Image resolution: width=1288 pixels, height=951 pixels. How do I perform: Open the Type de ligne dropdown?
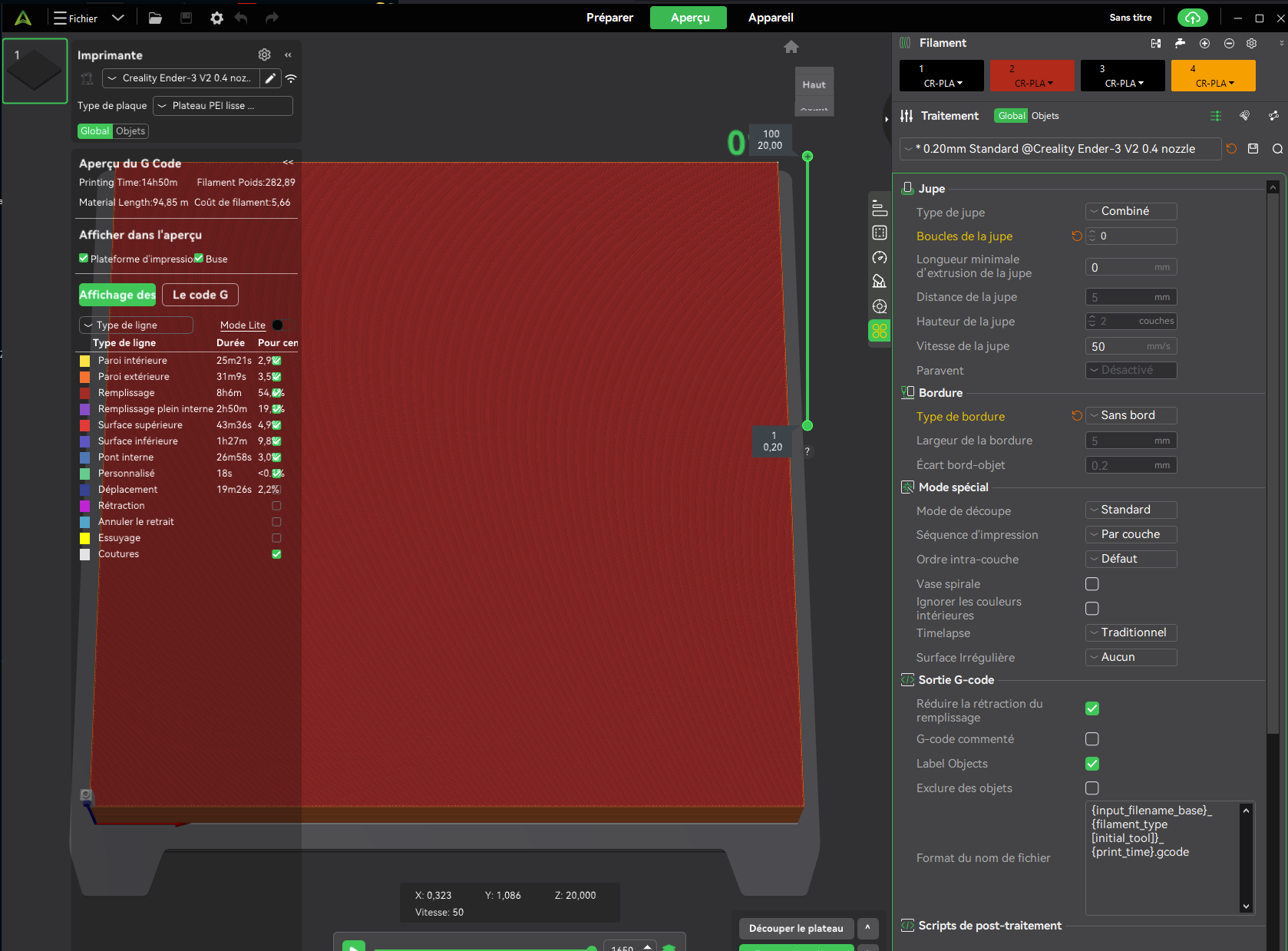click(136, 325)
